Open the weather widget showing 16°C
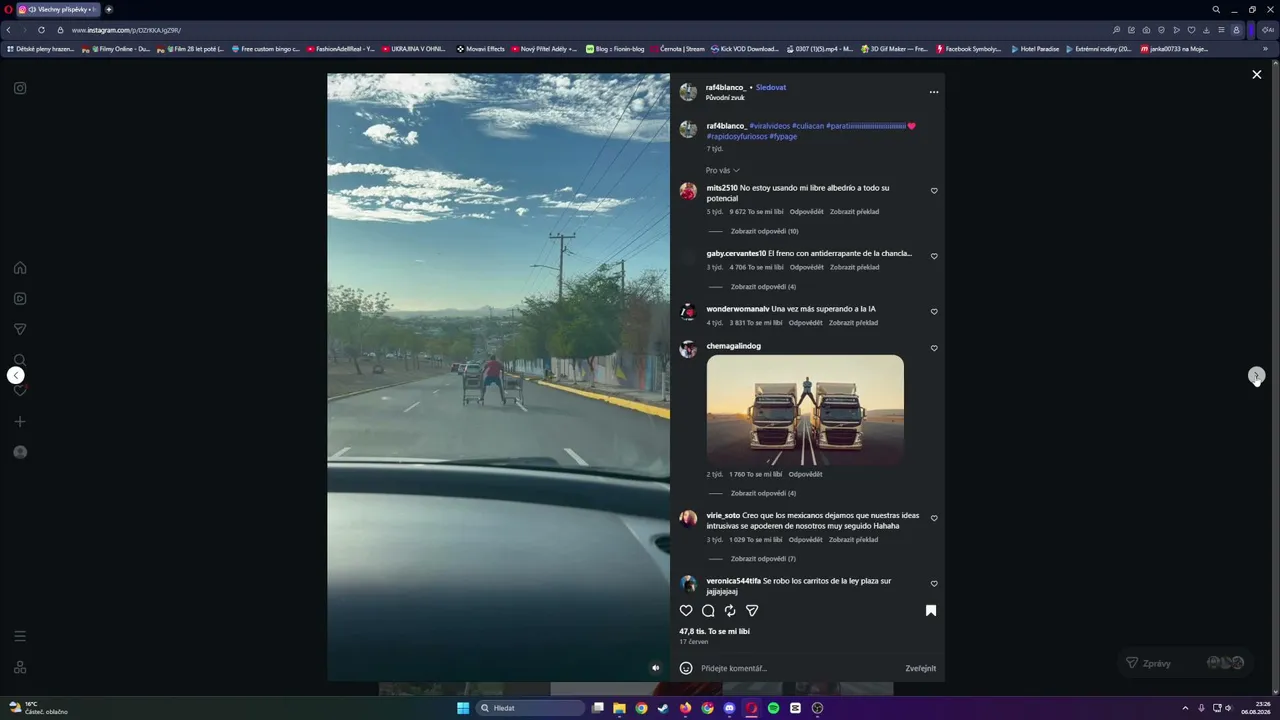This screenshot has height=720, width=1280. [38, 708]
